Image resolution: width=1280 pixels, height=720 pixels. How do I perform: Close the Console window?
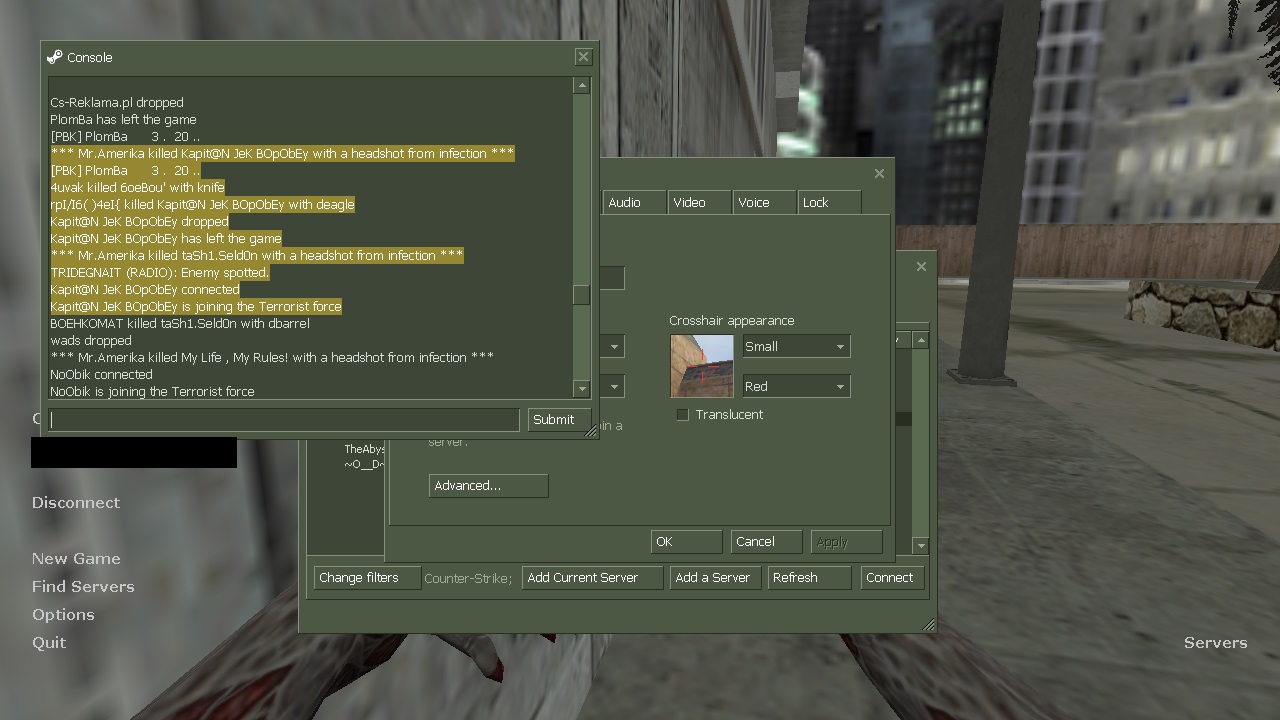[x=583, y=57]
